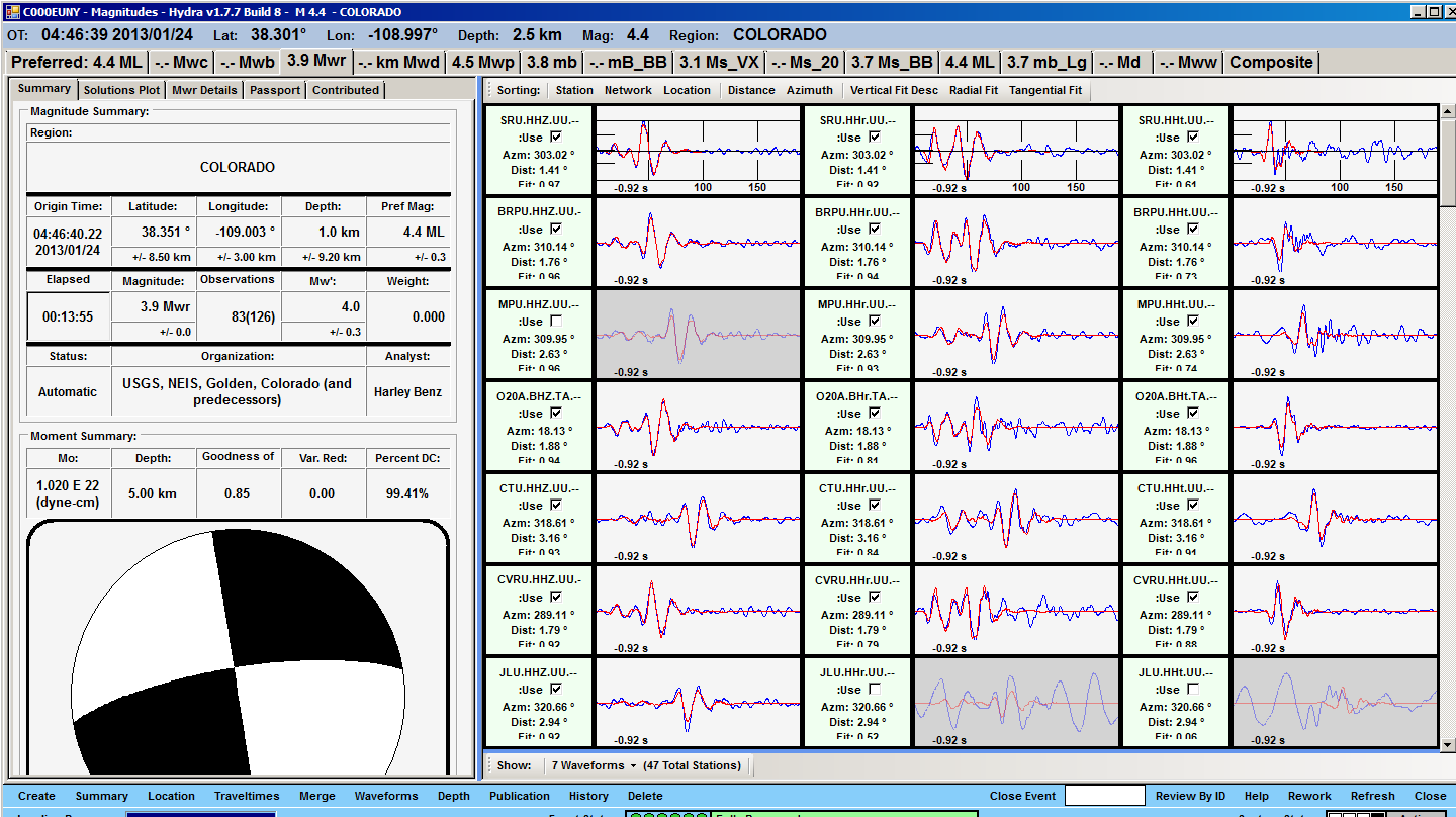This screenshot has height=817, width=1456.
Task: Sort waveforms by Location
Action: (x=687, y=90)
